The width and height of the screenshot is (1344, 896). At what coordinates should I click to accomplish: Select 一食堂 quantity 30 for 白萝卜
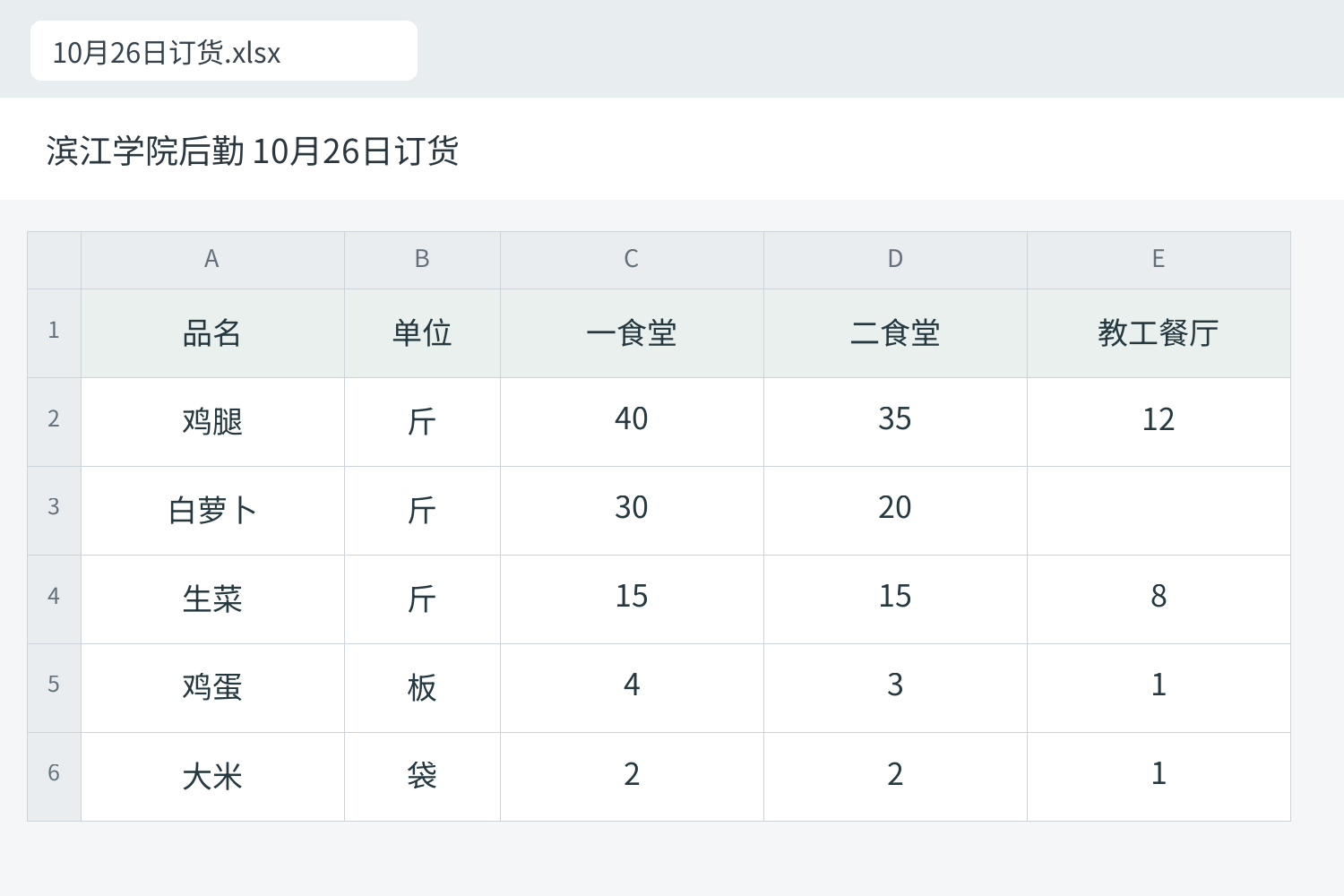[632, 511]
